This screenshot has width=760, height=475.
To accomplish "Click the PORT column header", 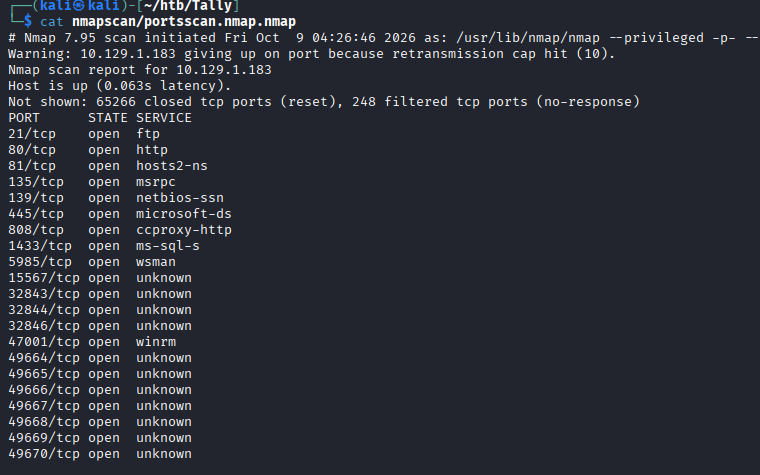I will tap(24, 118).
